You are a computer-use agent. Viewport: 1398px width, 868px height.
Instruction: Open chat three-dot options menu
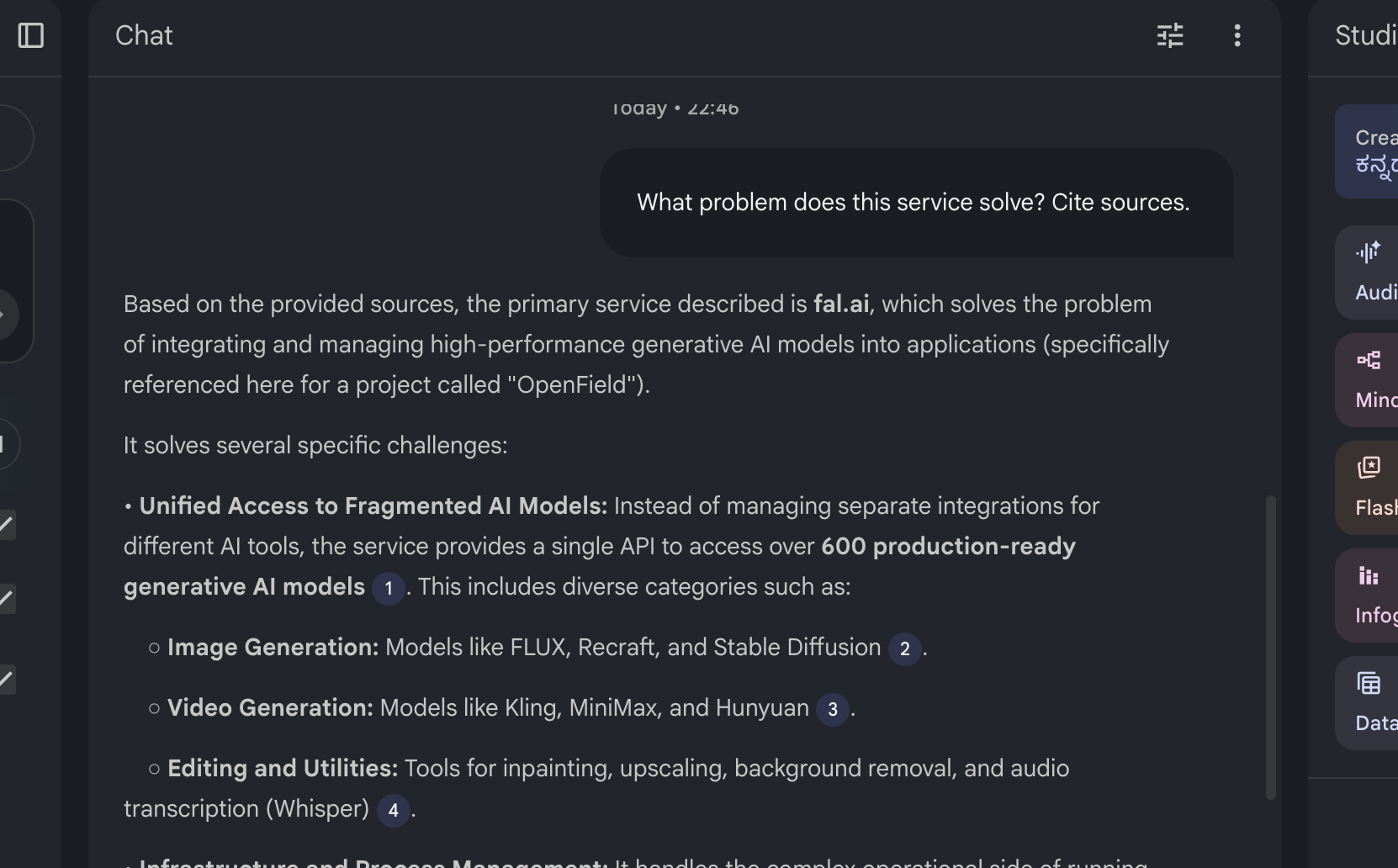tap(1236, 35)
